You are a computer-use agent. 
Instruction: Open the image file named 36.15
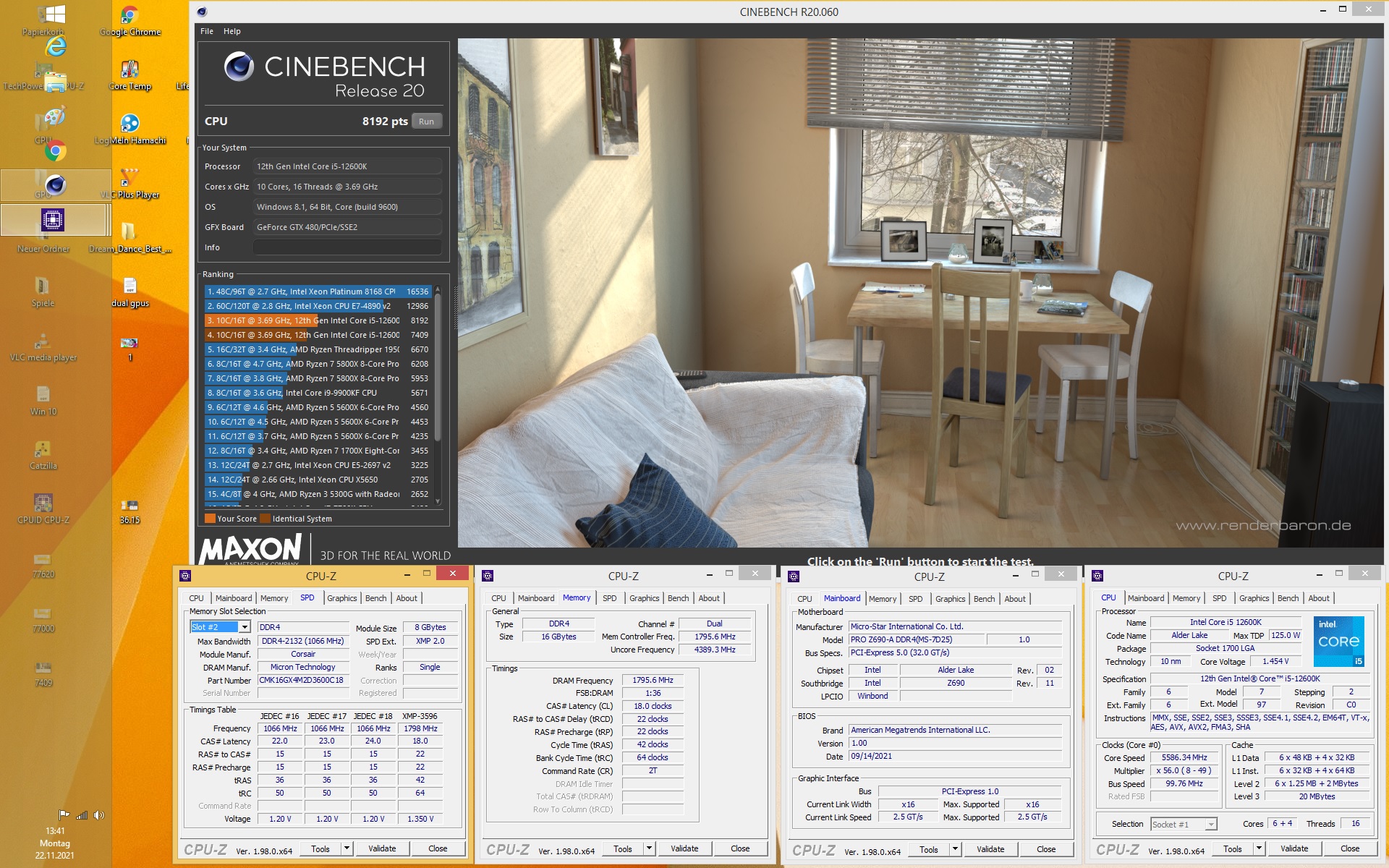pos(130,511)
